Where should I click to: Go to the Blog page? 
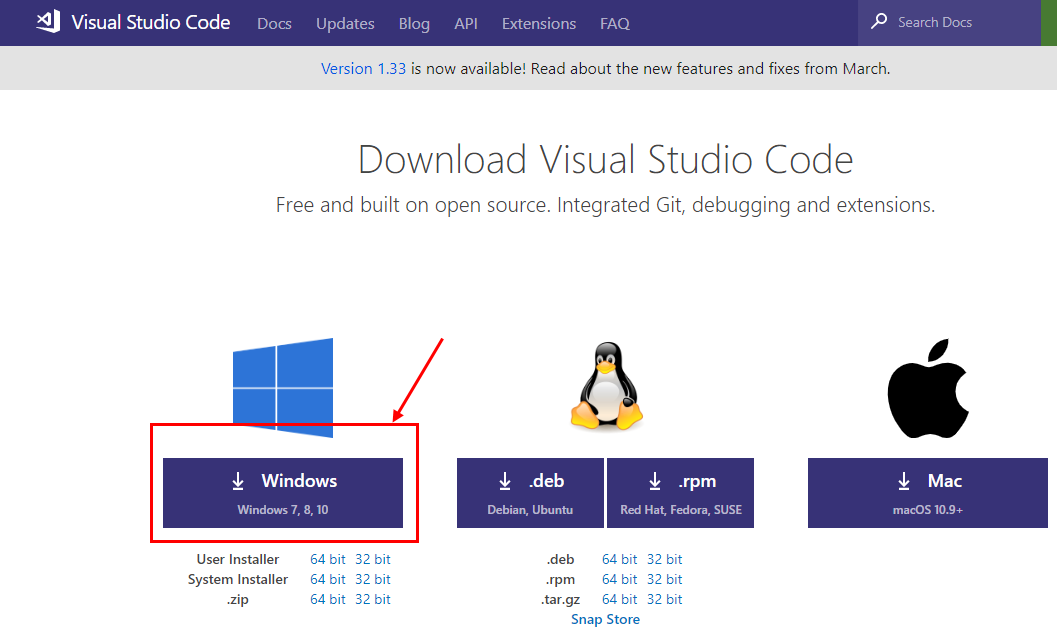(414, 24)
